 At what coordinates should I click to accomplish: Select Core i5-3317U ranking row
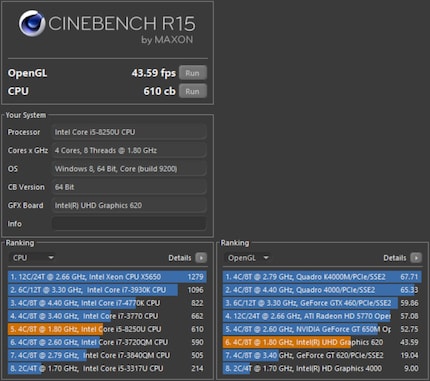pos(107,369)
